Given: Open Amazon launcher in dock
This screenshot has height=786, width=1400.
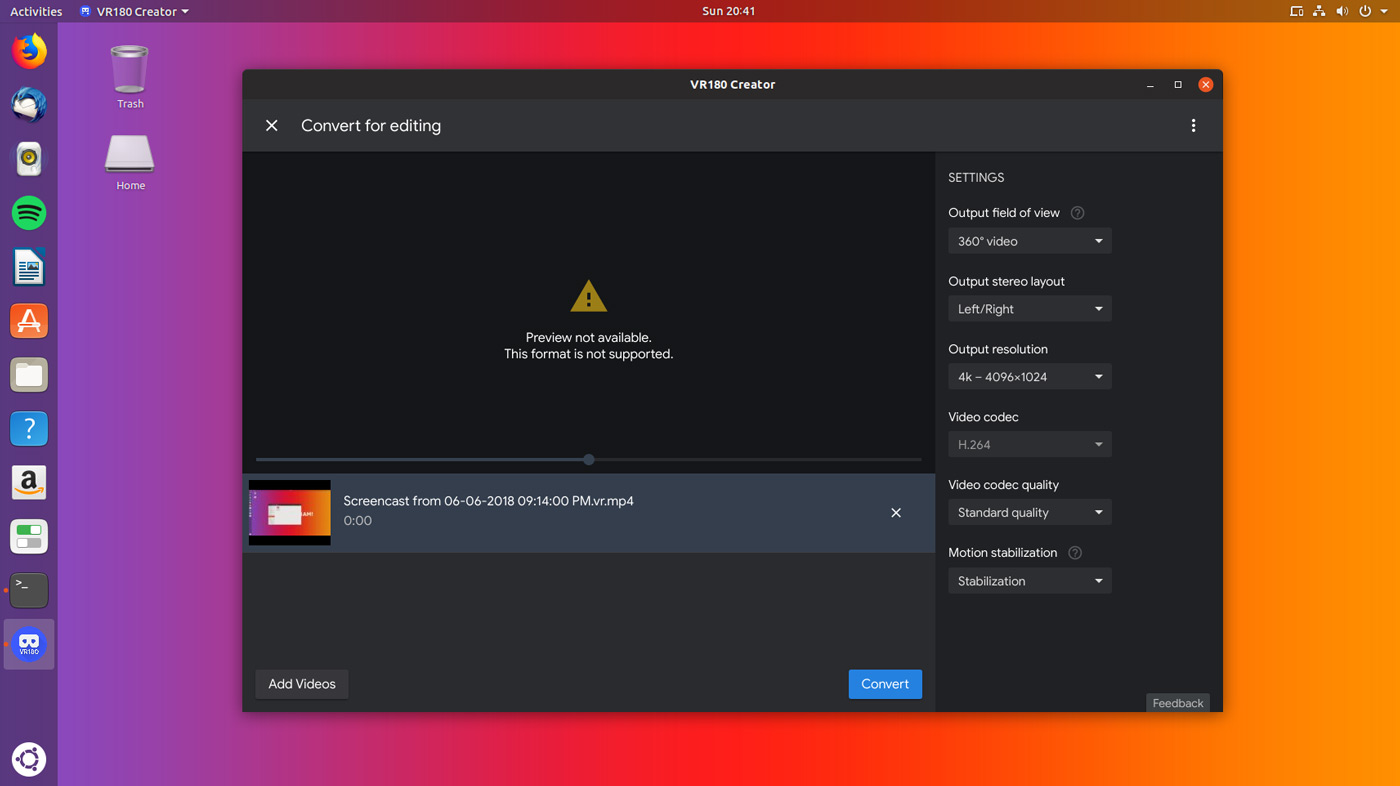Looking at the screenshot, I should point(29,483).
